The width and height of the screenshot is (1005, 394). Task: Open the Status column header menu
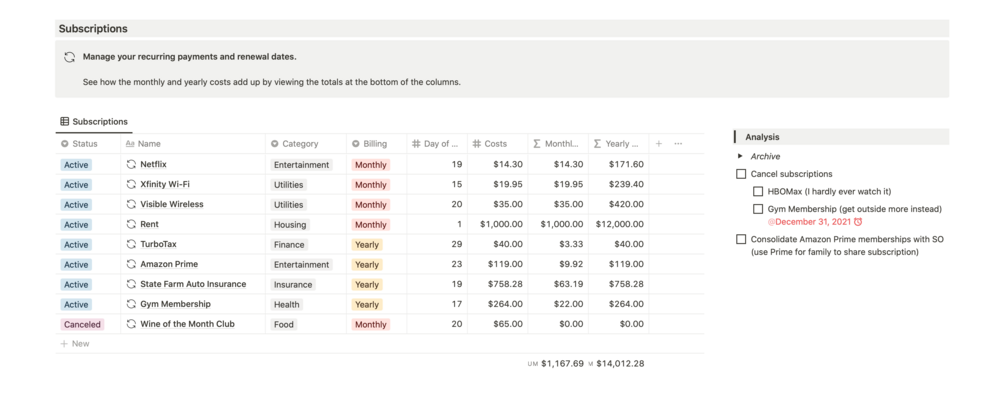click(x=88, y=144)
